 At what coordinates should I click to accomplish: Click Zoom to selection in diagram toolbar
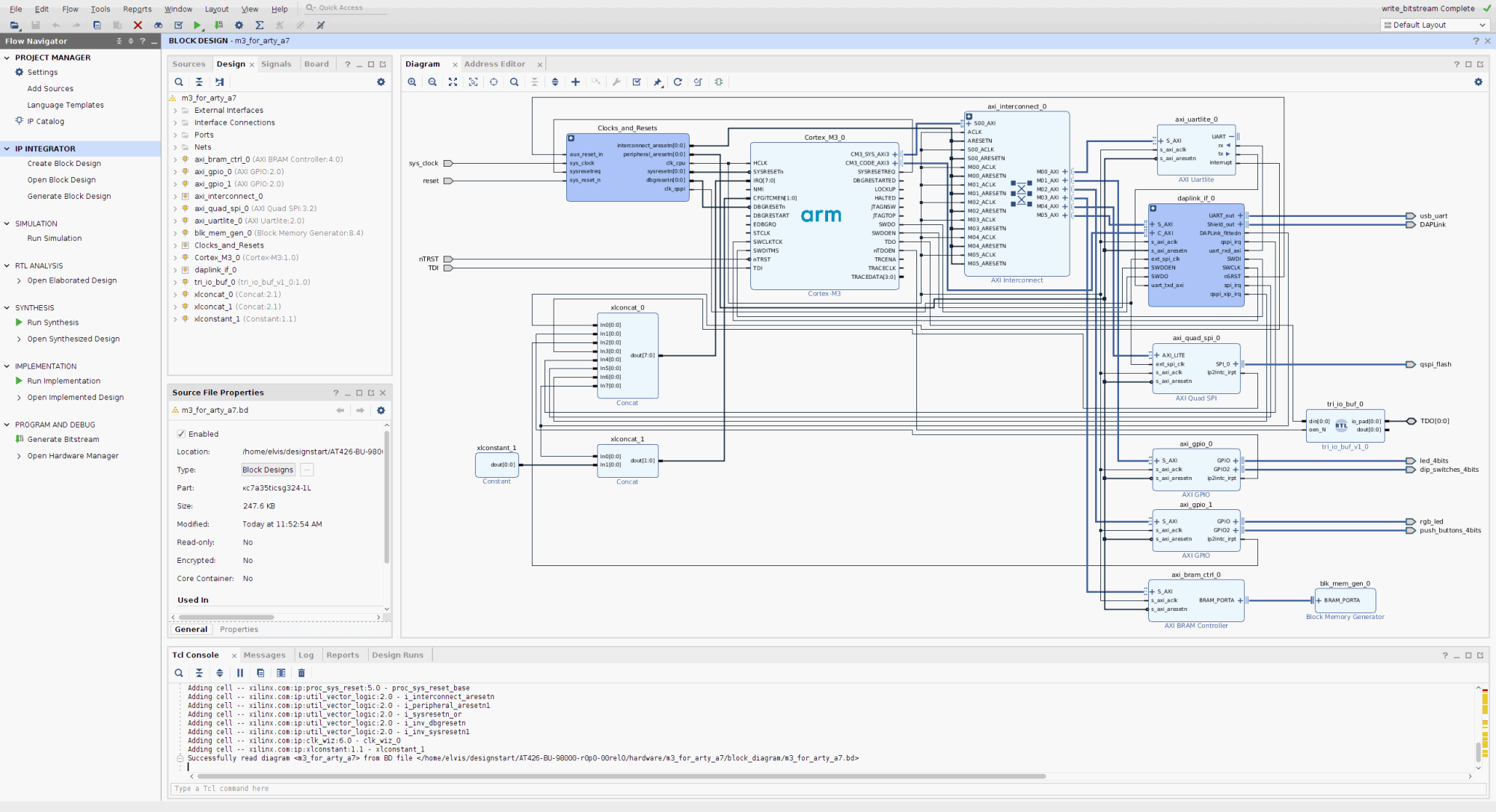pyautogui.click(x=473, y=82)
